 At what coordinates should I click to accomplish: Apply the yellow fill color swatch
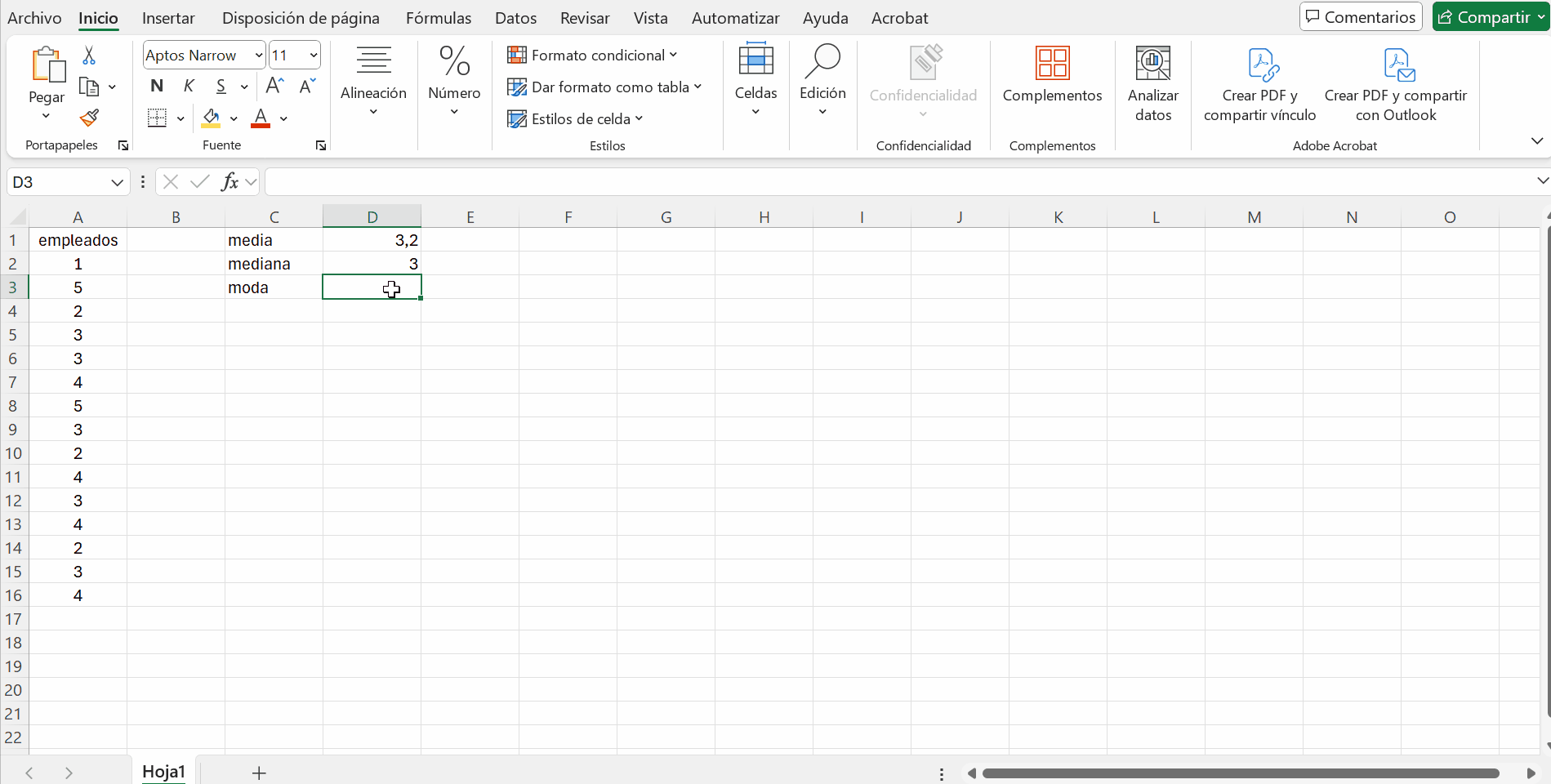coord(211,118)
